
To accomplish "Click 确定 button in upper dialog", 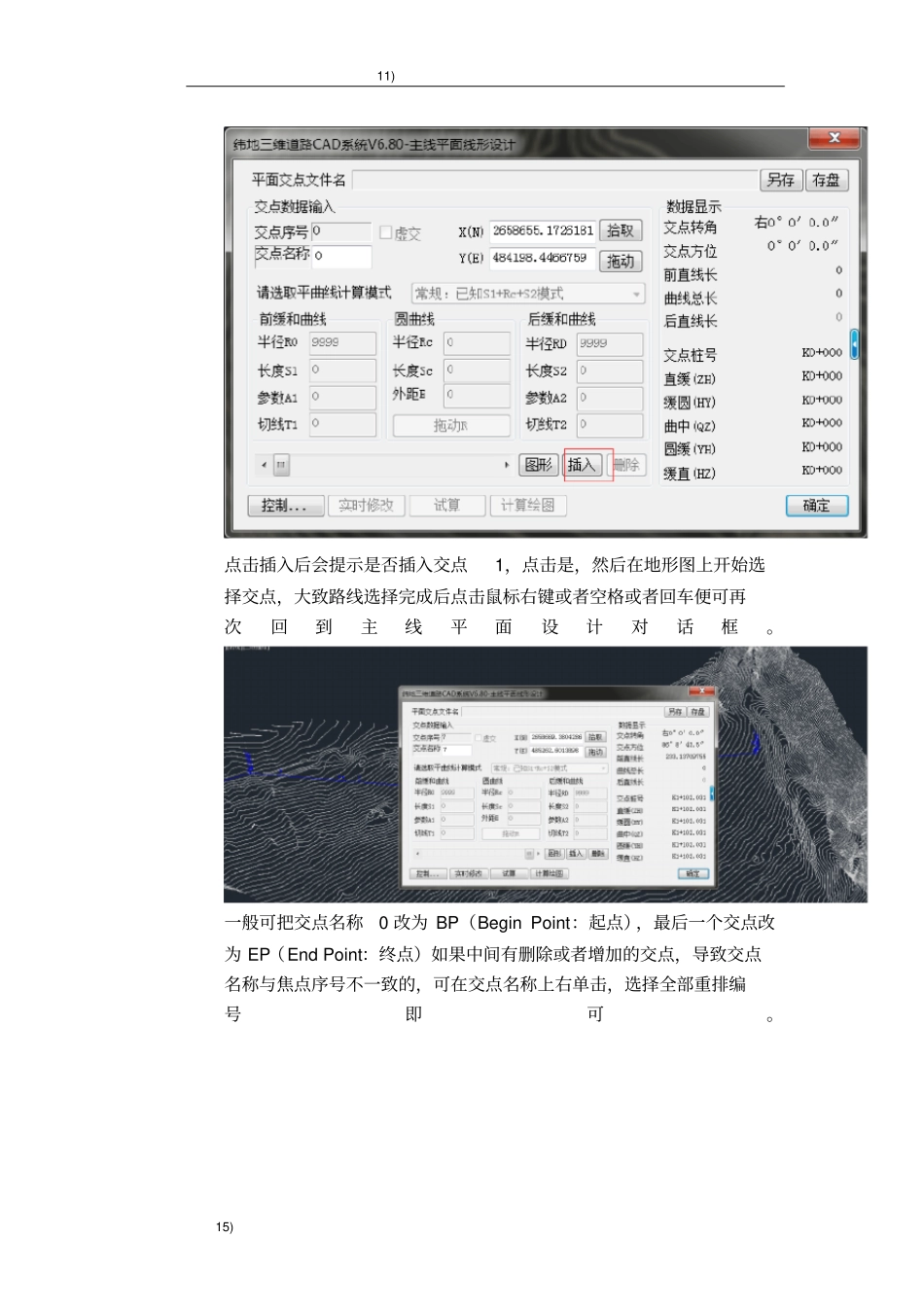I will pyautogui.click(x=817, y=506).
